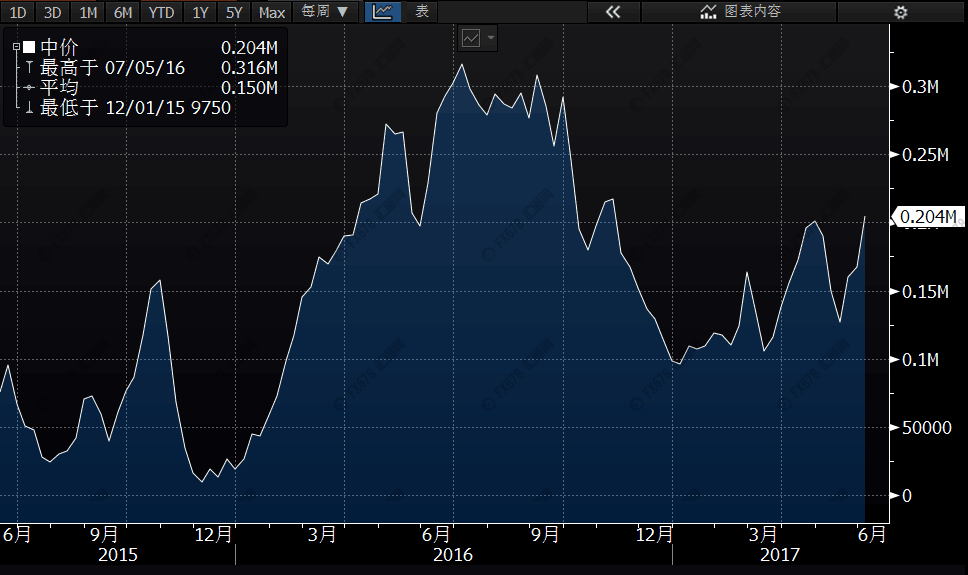Set the chart to 5Y
The height and width of the screenshot is (575, 968).
point(234,12)
